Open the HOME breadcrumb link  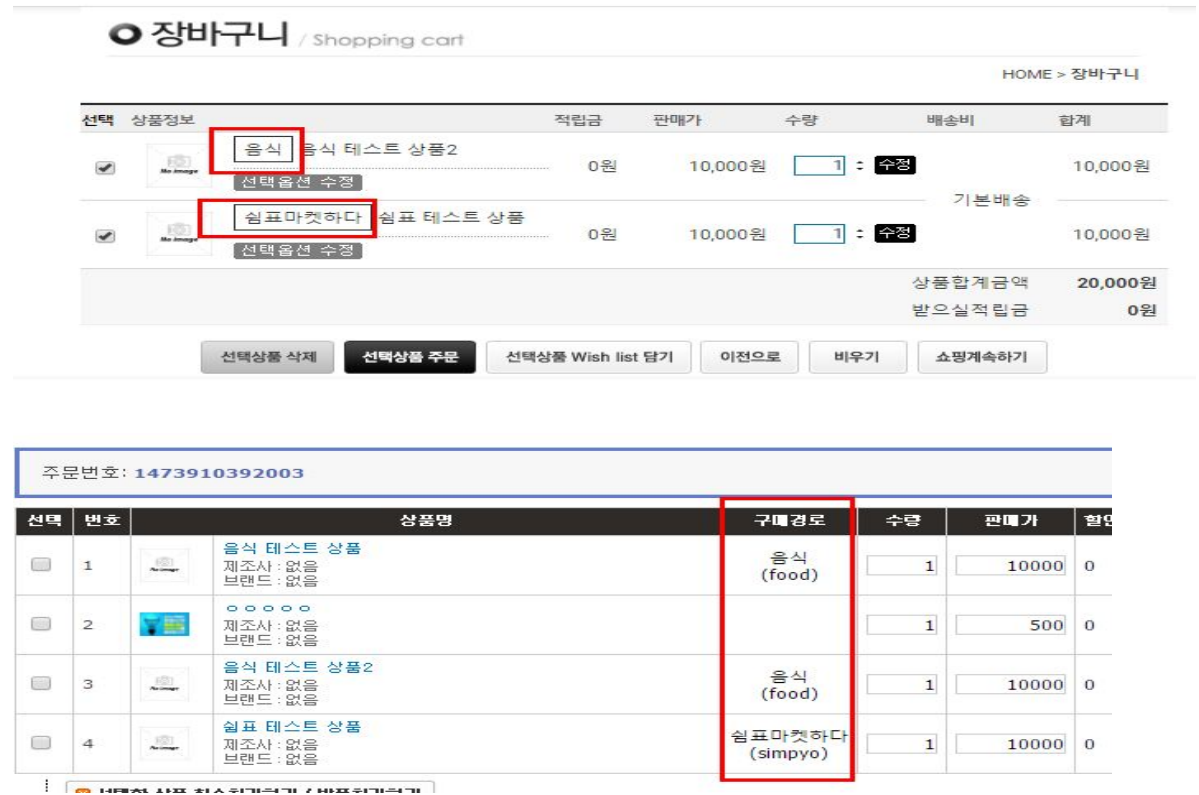click(x=1026, y=74)
